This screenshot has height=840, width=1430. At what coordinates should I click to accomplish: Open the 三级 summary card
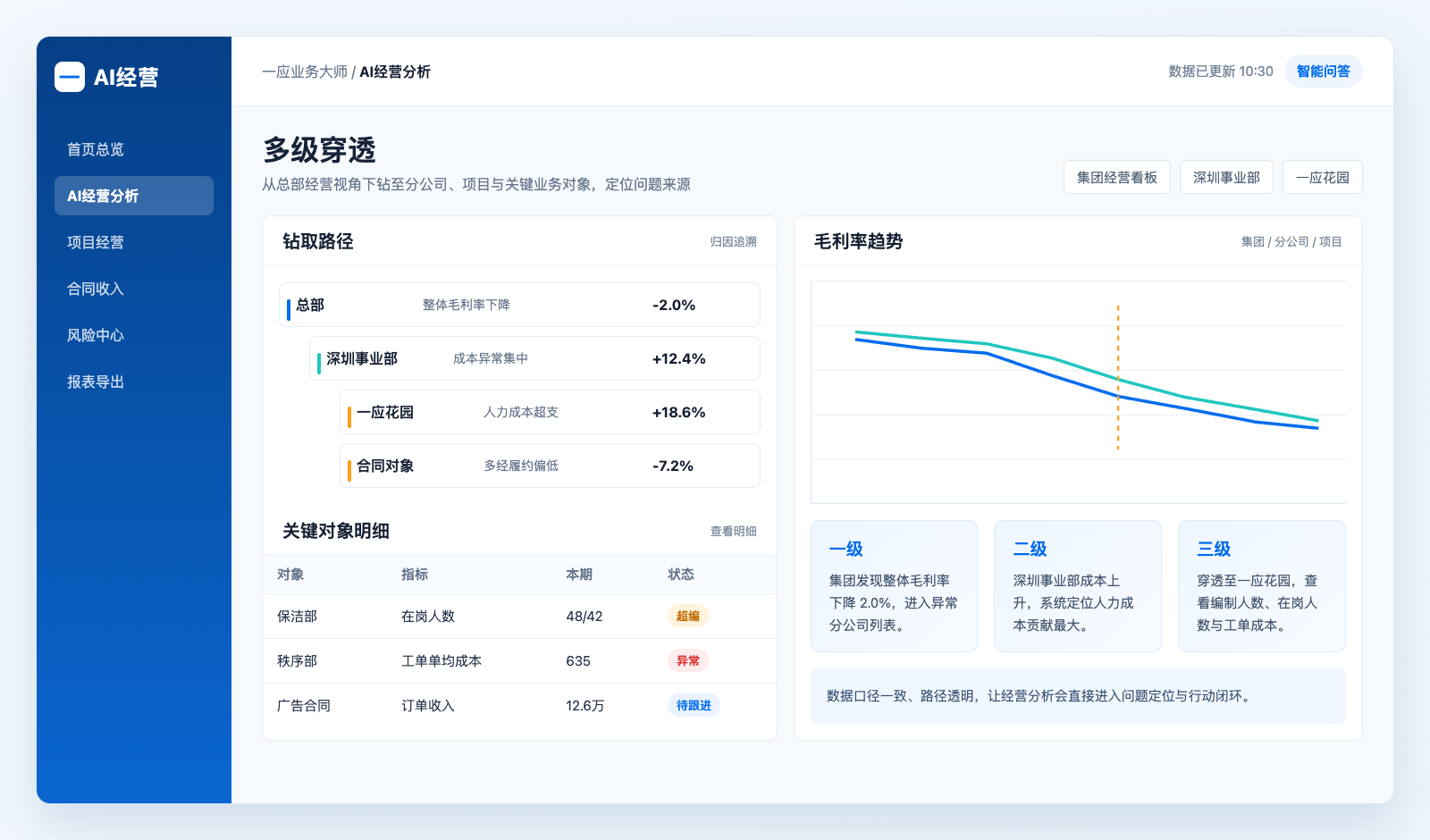coord(1262,586)
